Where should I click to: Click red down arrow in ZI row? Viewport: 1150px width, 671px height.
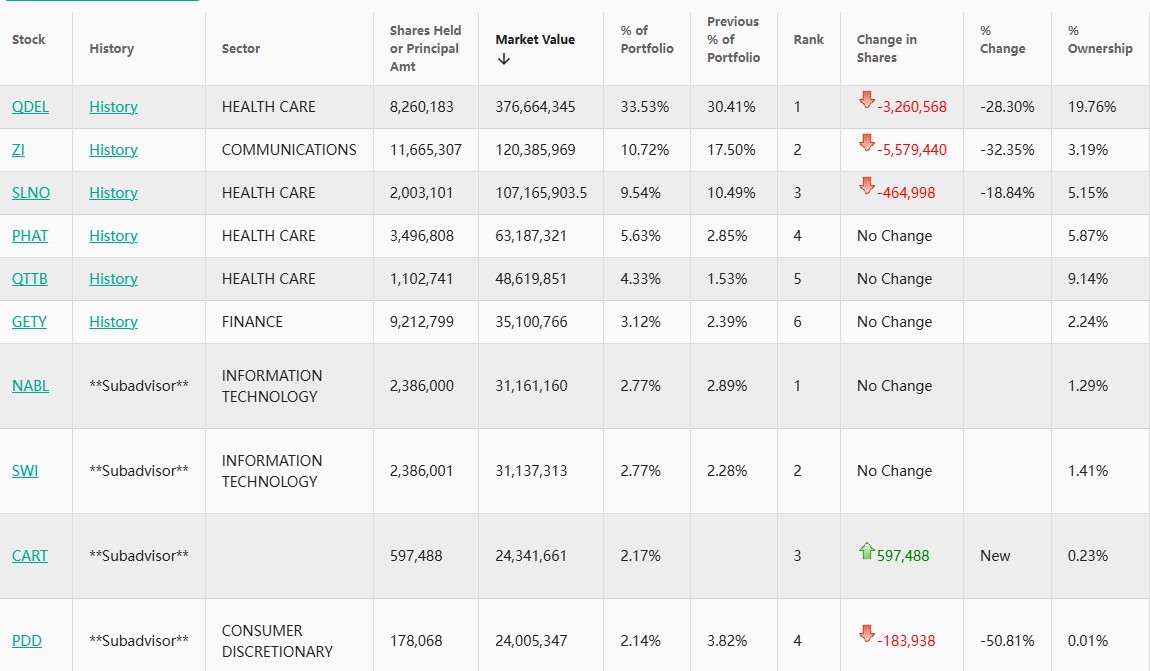click(x=866, y=143)
